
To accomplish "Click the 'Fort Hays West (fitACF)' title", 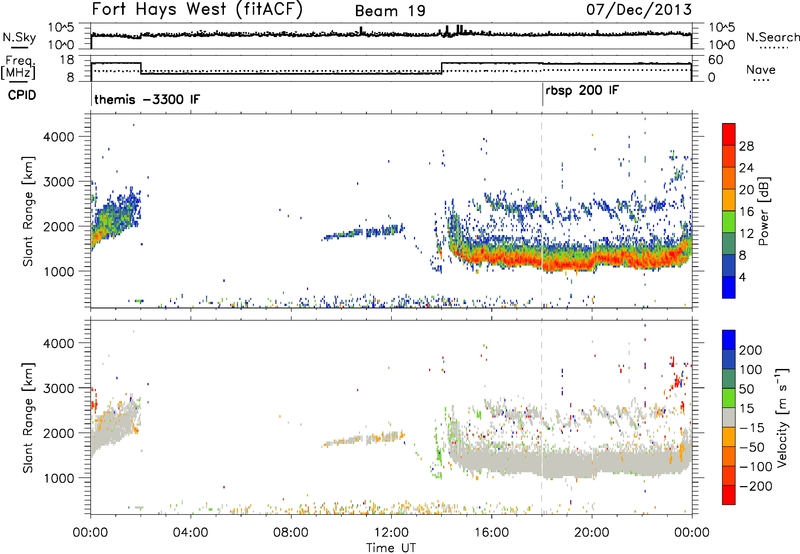I will click(x=197, y=10).
